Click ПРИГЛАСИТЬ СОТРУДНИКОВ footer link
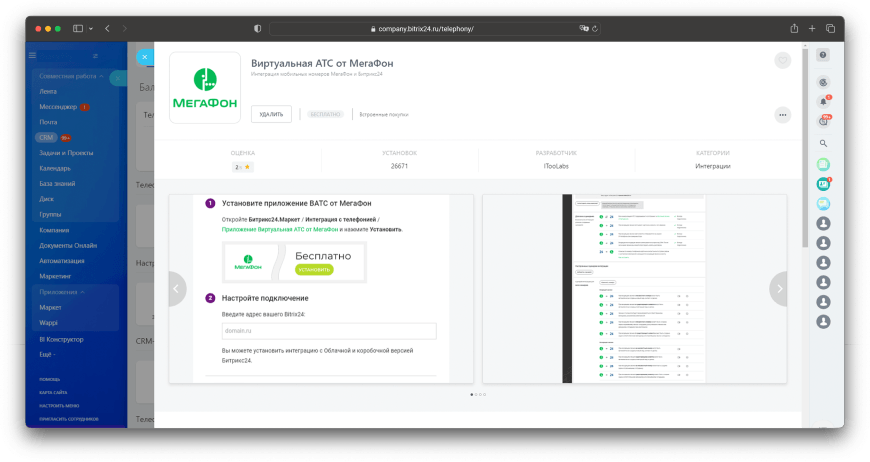 [69, 419]
